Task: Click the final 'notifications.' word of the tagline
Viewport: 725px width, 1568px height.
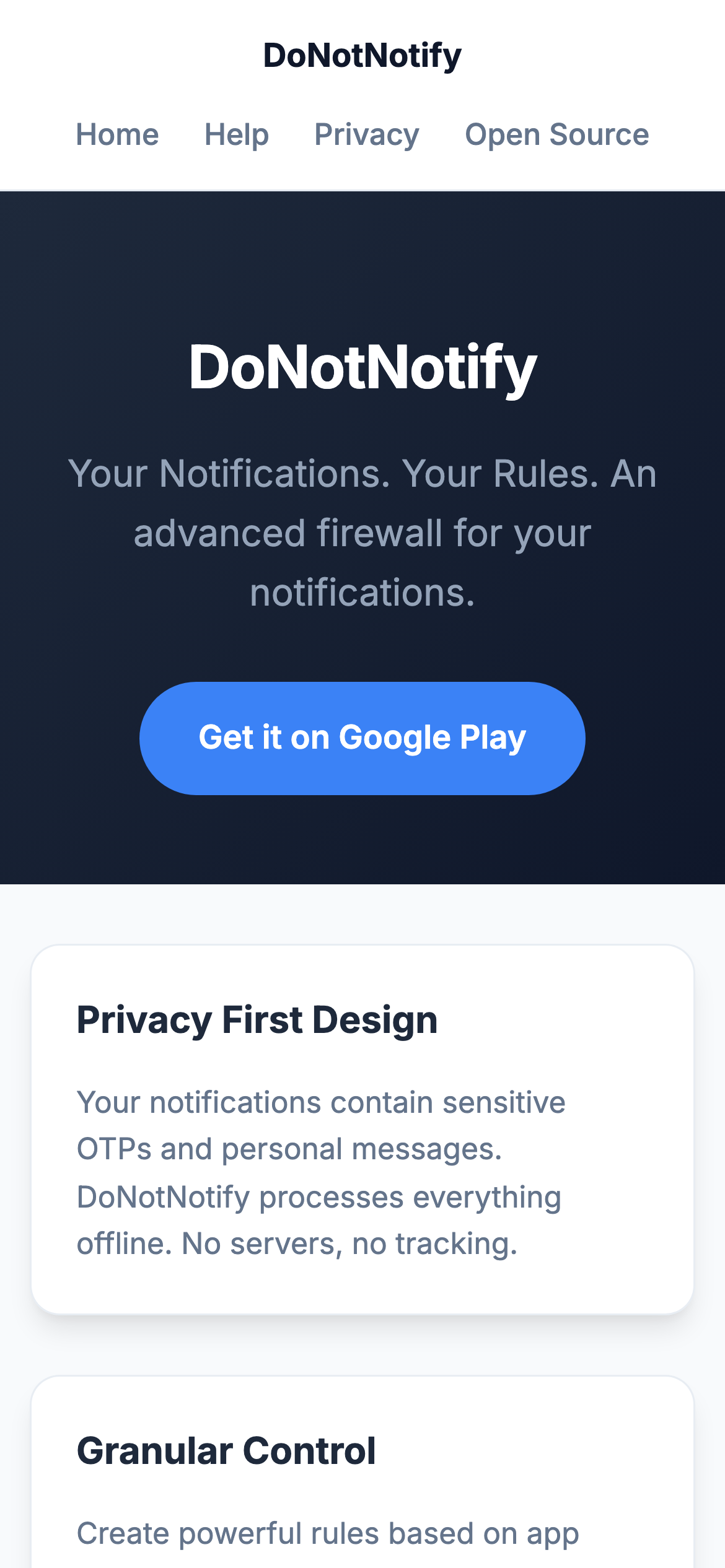Action: pyautogui.click(x=362, y=593)
